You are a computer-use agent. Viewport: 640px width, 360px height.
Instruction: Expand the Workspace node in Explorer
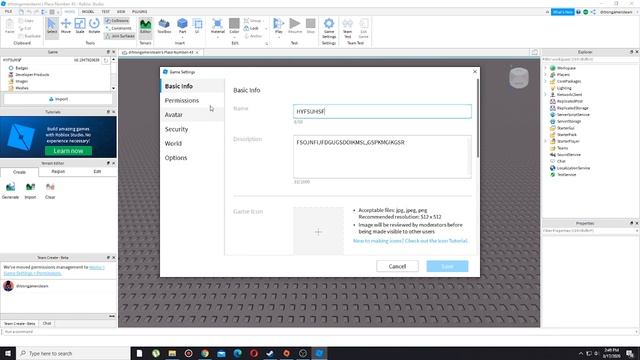pyautogui.click(x=545, y=68)
